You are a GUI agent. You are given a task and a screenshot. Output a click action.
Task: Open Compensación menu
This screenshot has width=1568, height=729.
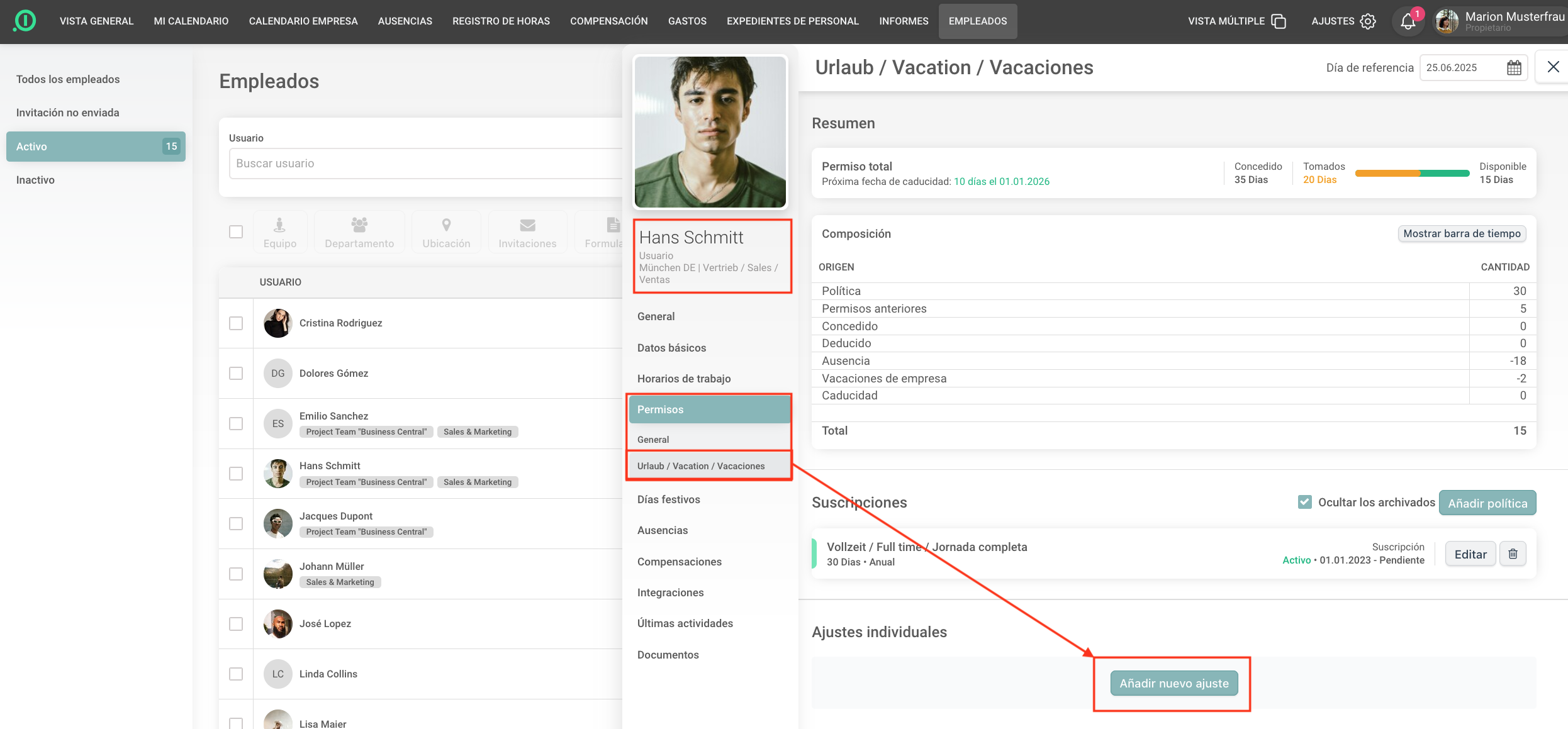point(608,21)
